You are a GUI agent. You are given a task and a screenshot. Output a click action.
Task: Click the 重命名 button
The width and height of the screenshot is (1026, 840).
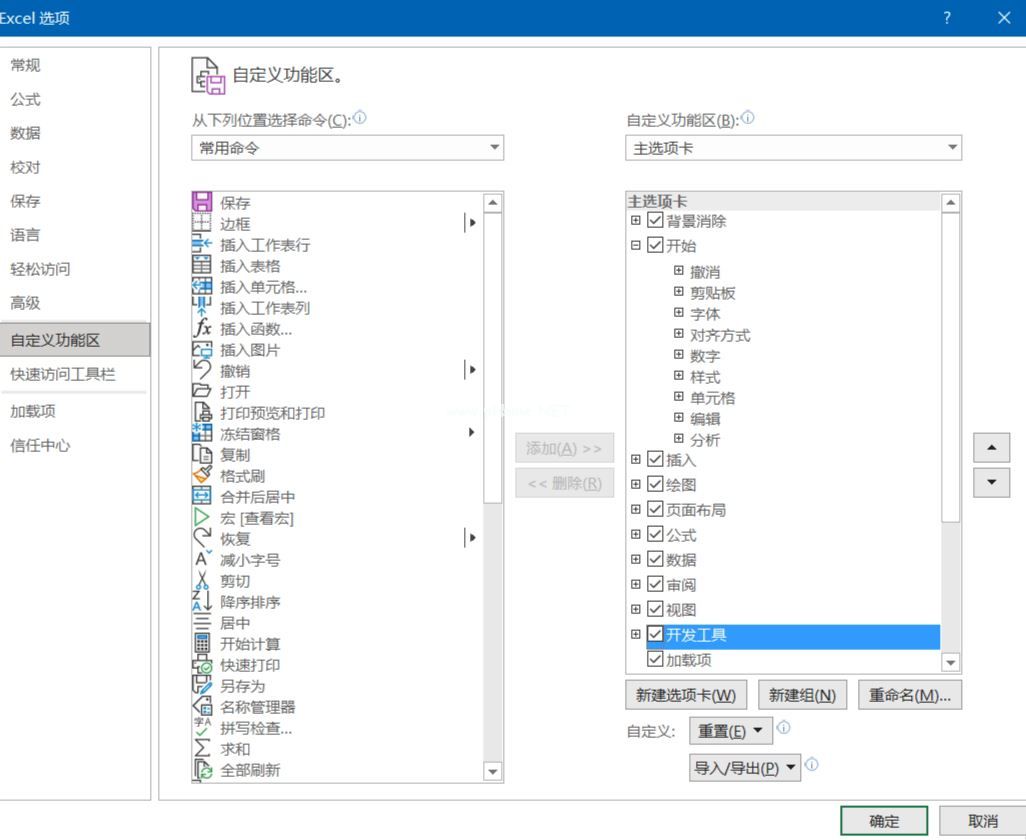pos(910,695)
